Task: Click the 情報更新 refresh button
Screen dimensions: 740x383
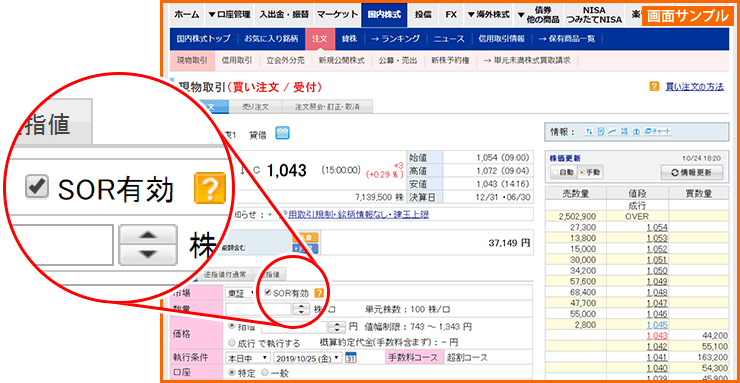Action: click(692, 172)
